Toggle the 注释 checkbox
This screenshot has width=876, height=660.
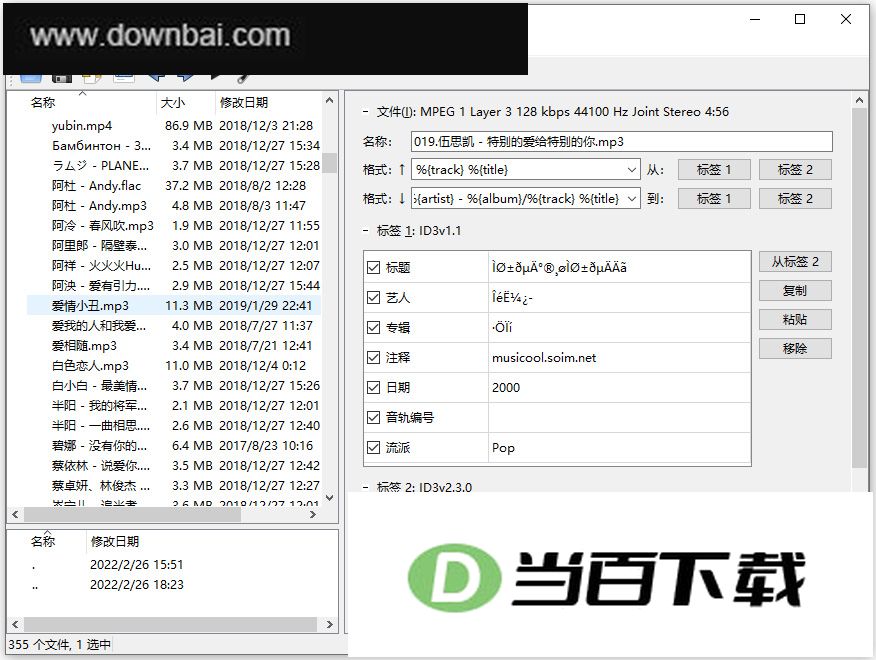tap(373, 358)
